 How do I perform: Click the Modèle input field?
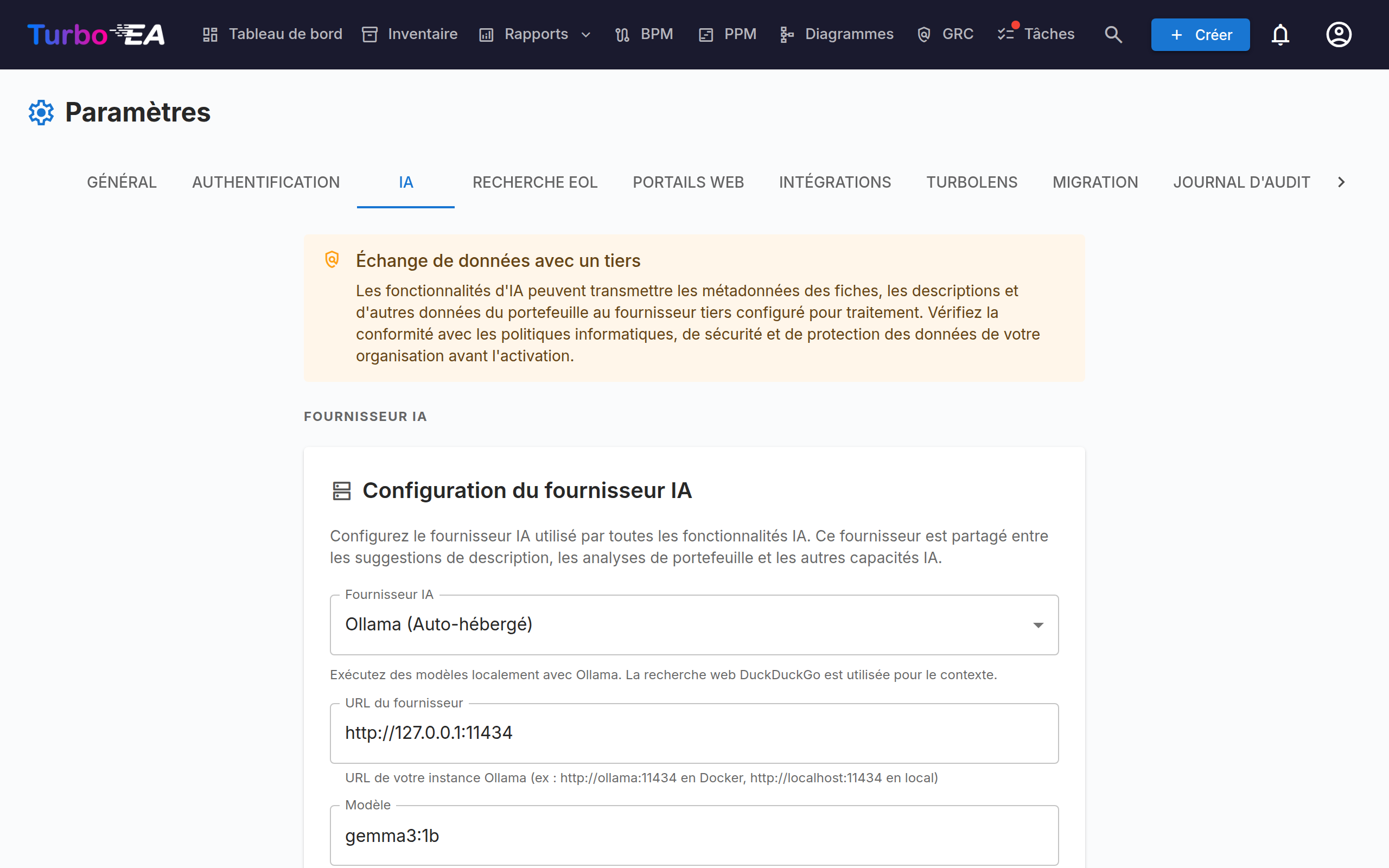click(694, 835)
